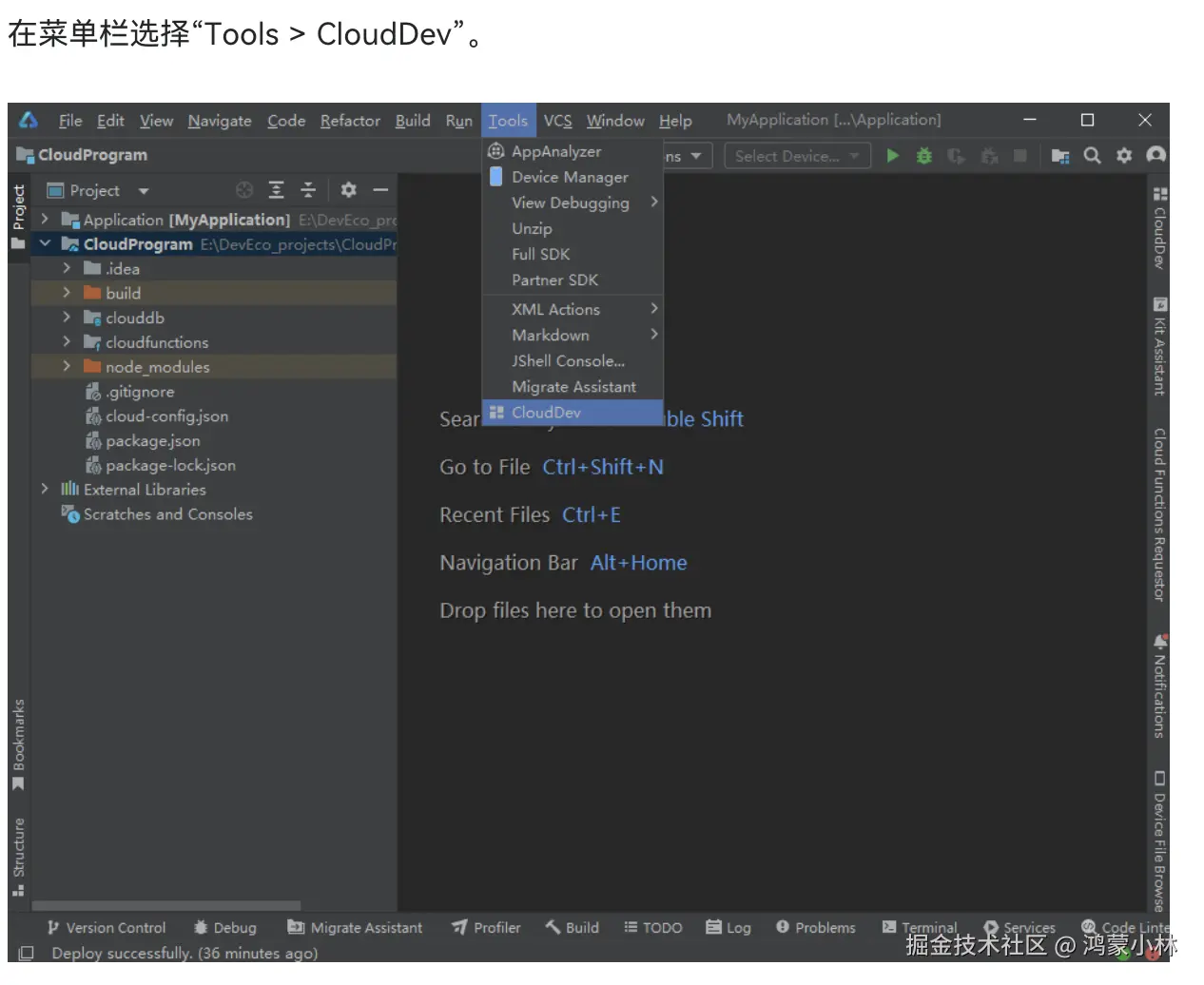Click the Project panel horizontal scrollbar
This screenshot has width=1204, height=985.
167,906
